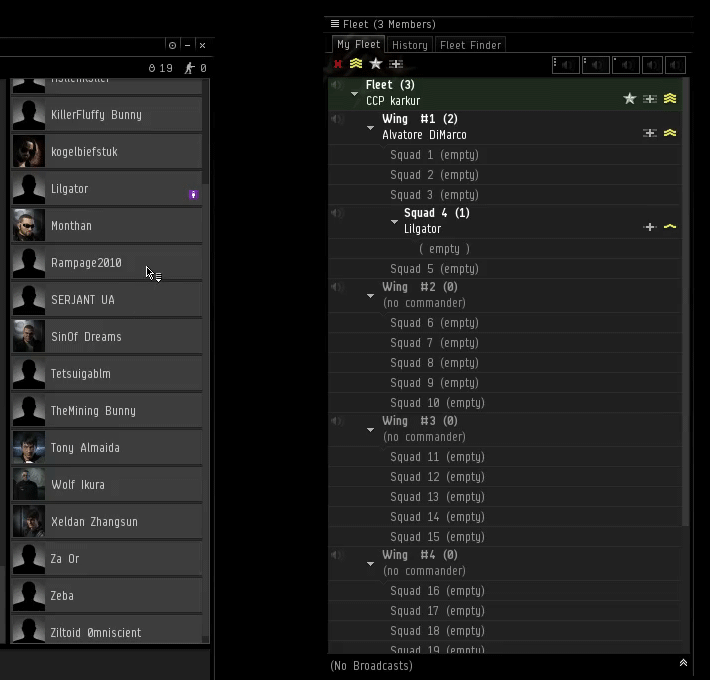This screenshot has width=710, height=680.
Task: Click kogelbiefstuk's portrait thumbnail
Action: [x=29, y=152]
